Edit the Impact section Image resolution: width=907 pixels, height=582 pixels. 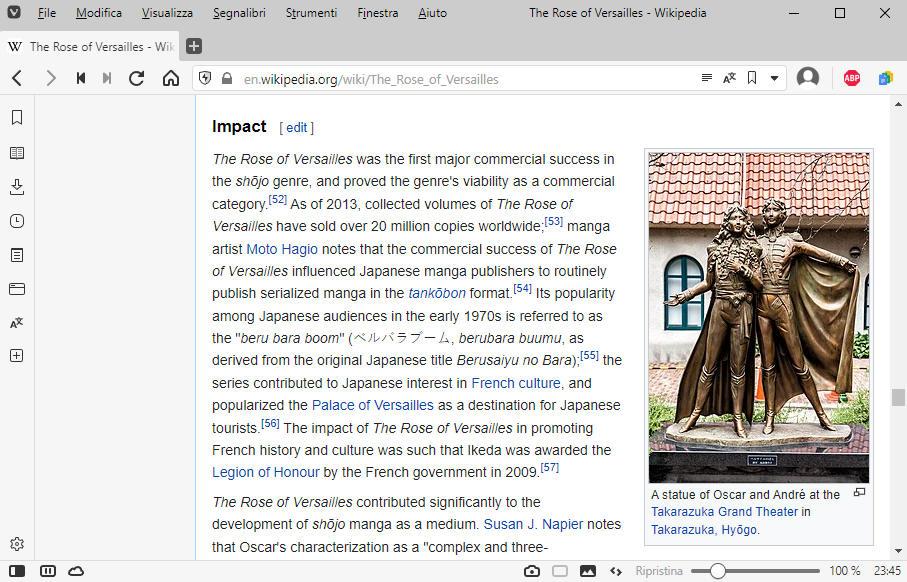[297, 128]
